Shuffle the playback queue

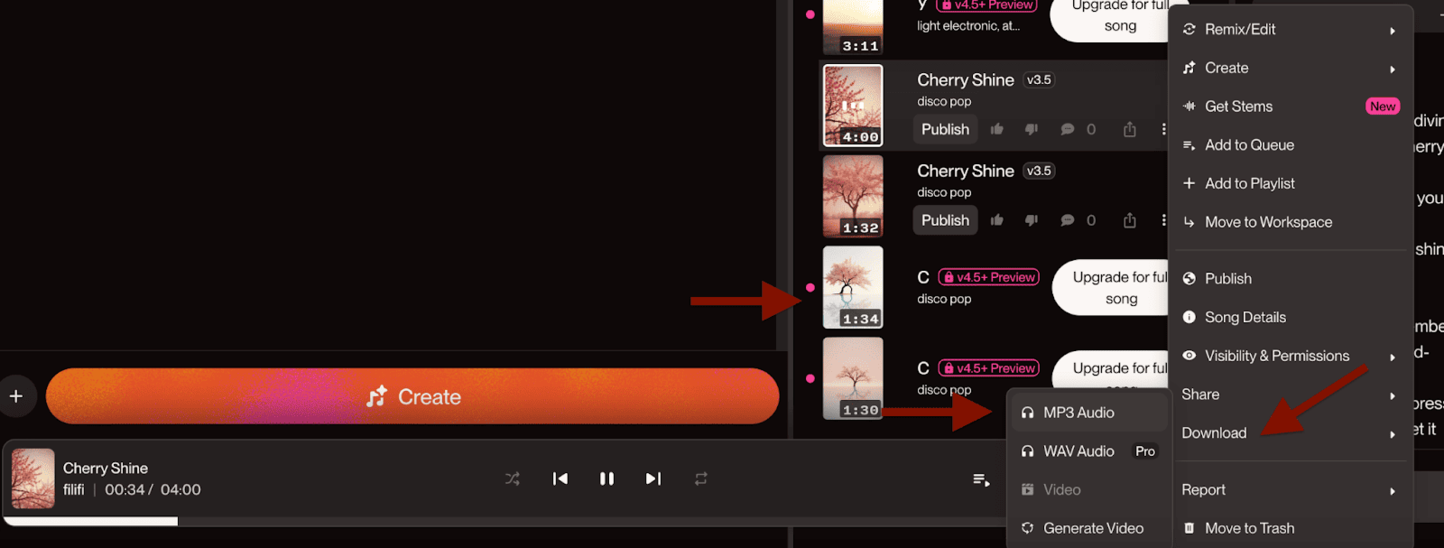coord(512,479)
